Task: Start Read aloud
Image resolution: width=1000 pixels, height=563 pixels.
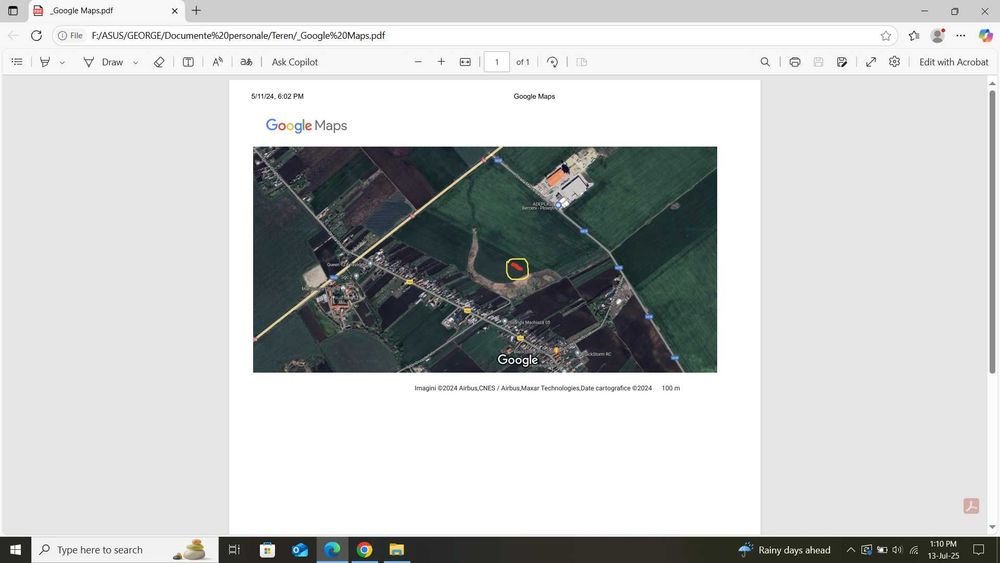Action: coord(217,62)
